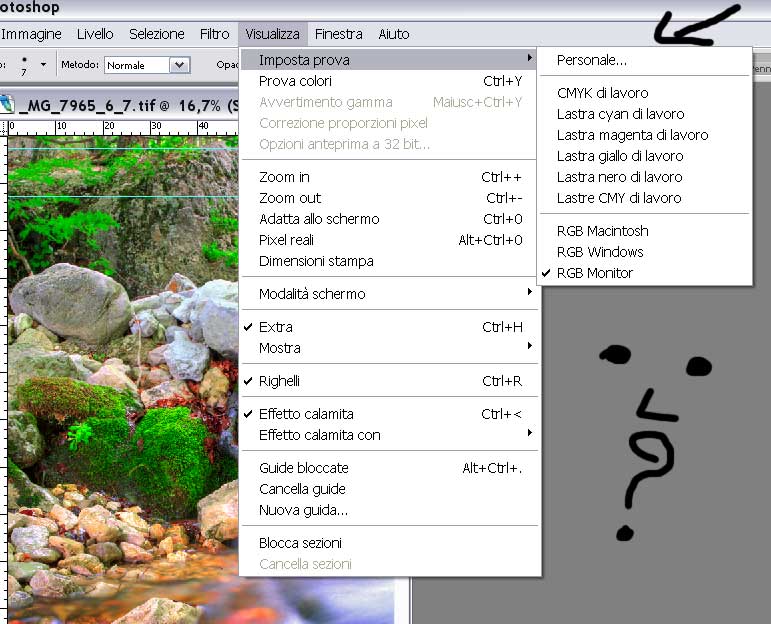Open the Livello menu
The height and width of the screenshot is (624, 771).
pos(95,34)
